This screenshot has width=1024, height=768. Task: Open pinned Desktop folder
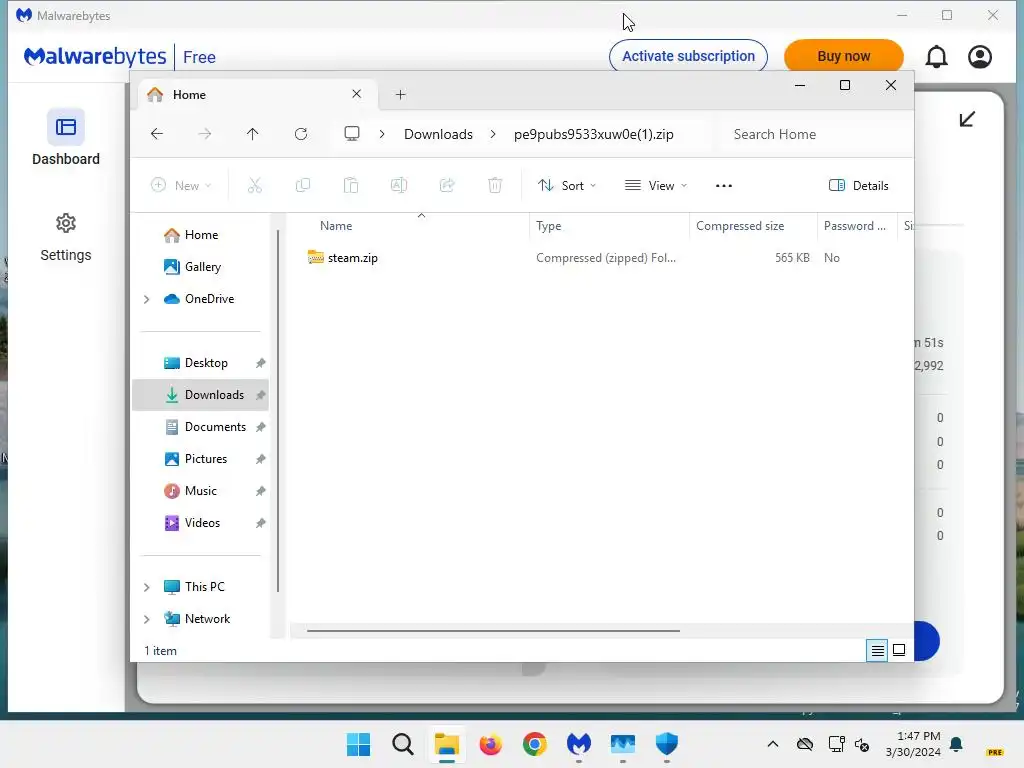206,362
